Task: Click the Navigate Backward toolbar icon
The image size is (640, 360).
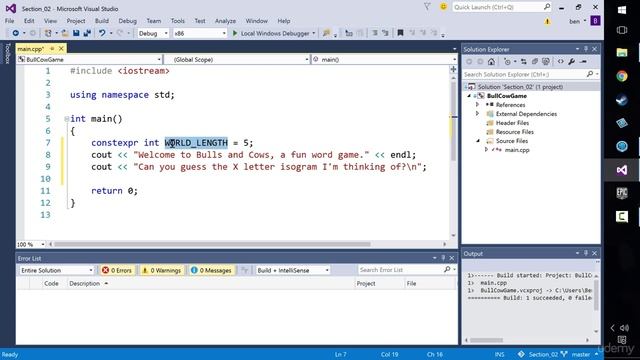Action: pos(16,33)
